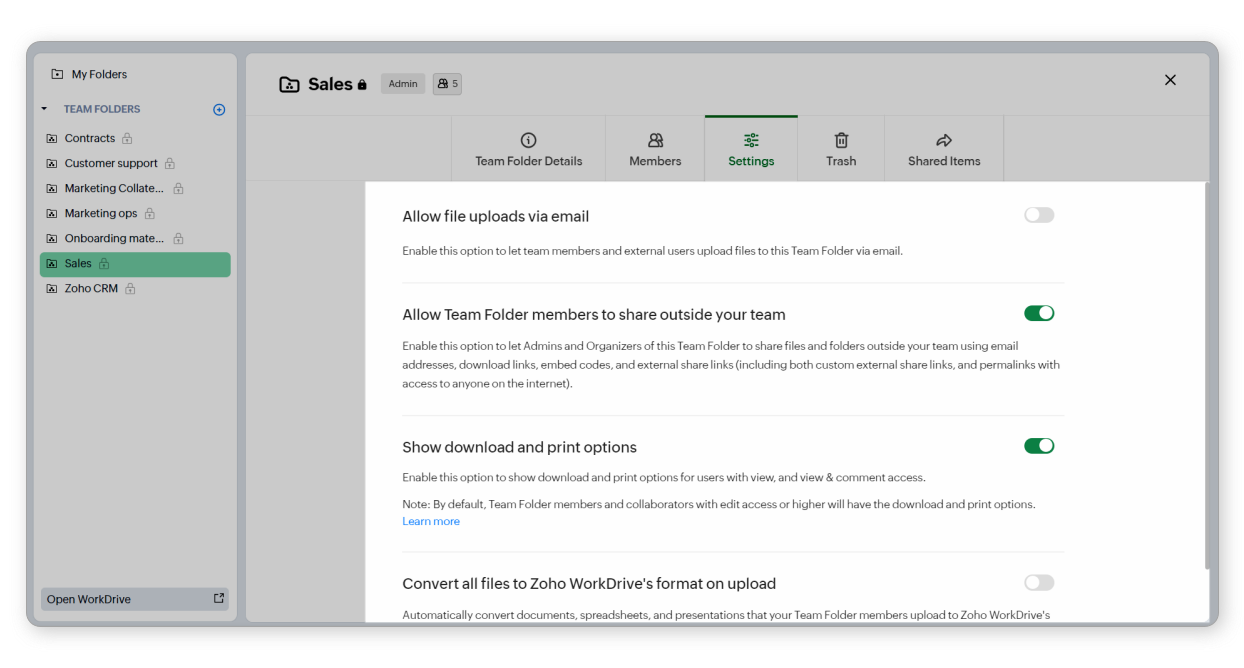Click the members count badge showing 5
The width and height of the screenshot is (1244, 668).
tap(447, 84)
